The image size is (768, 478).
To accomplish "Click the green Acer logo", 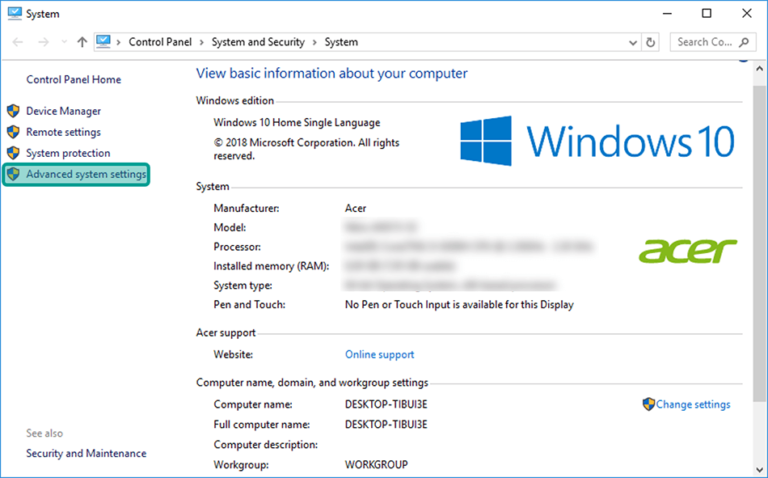I will pos(688,251).
